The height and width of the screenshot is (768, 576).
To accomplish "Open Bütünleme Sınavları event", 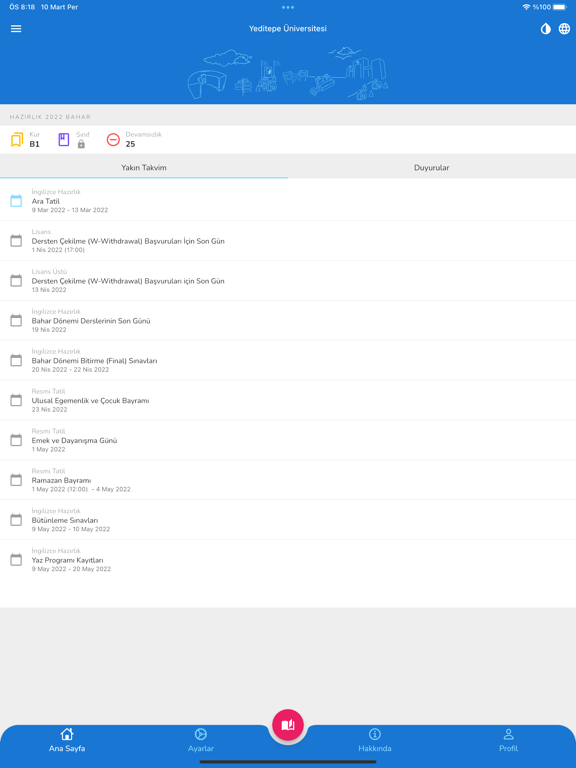I will tap(288, 520).
